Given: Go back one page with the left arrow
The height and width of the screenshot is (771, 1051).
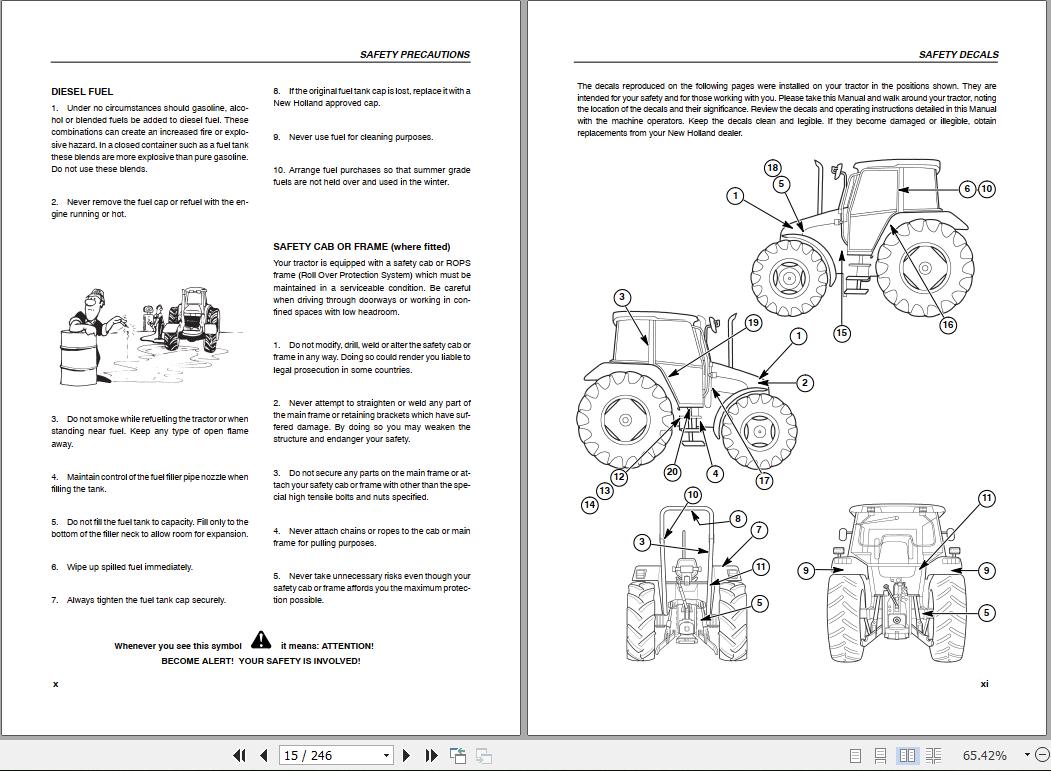Looking at the screenshot, I should [262, 755].
